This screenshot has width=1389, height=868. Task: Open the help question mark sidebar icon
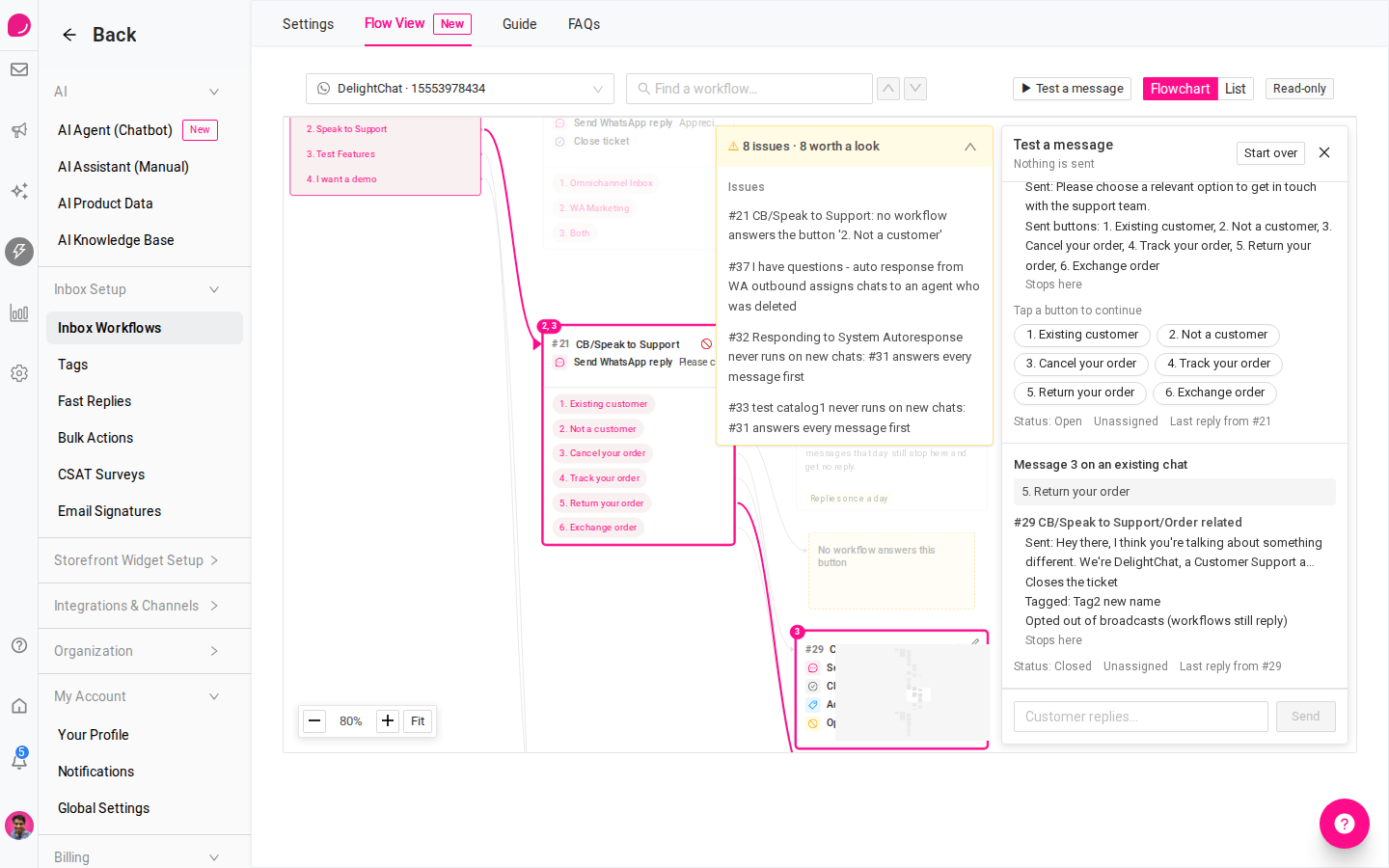tap(19, 645)
